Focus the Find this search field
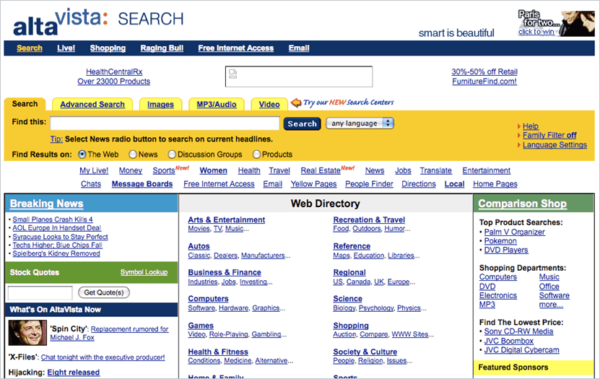The height and width of the screenshot is (379, 600). coord(165,123)
